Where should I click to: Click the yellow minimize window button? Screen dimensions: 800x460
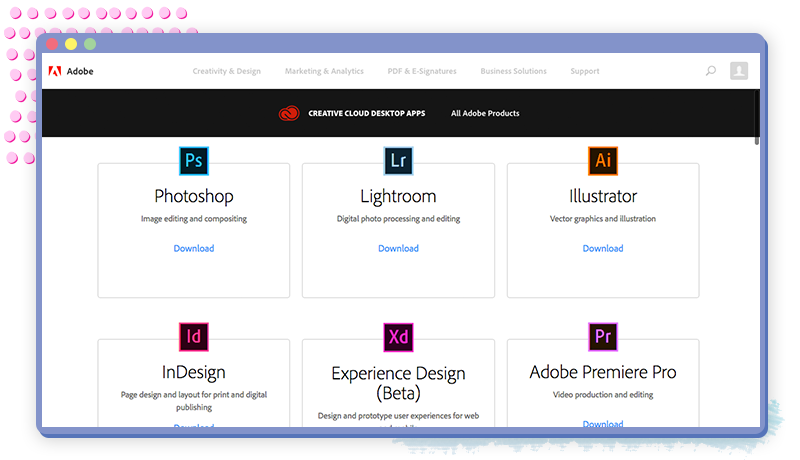point(71,44)
